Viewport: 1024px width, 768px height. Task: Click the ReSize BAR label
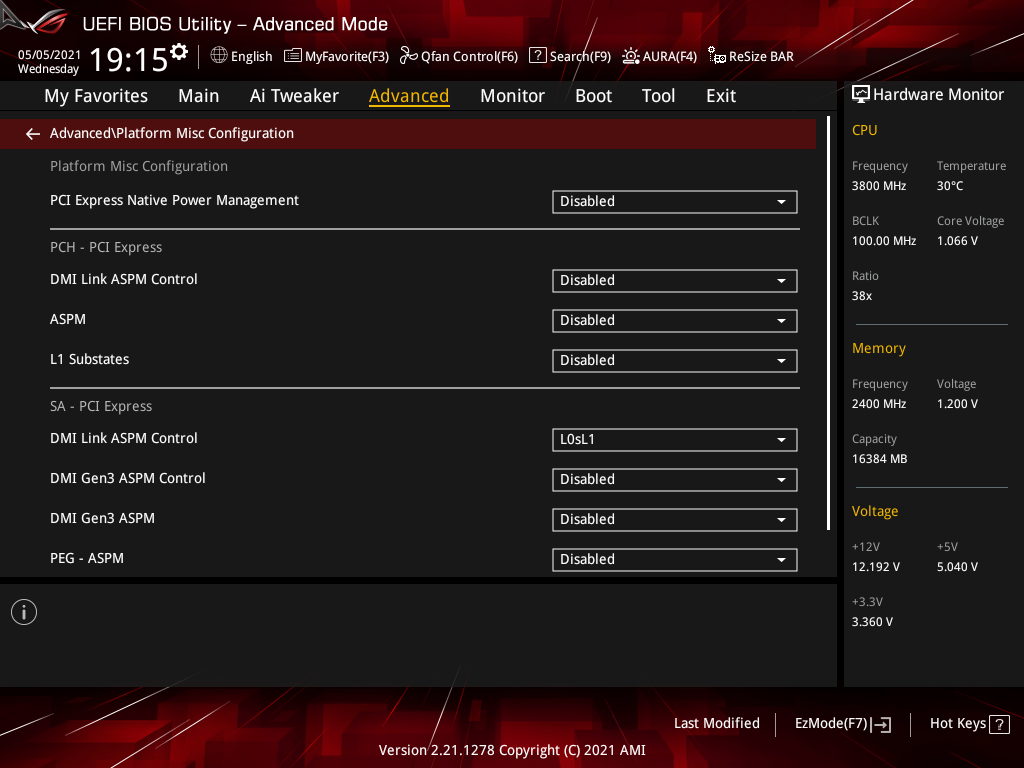[761, 57]
